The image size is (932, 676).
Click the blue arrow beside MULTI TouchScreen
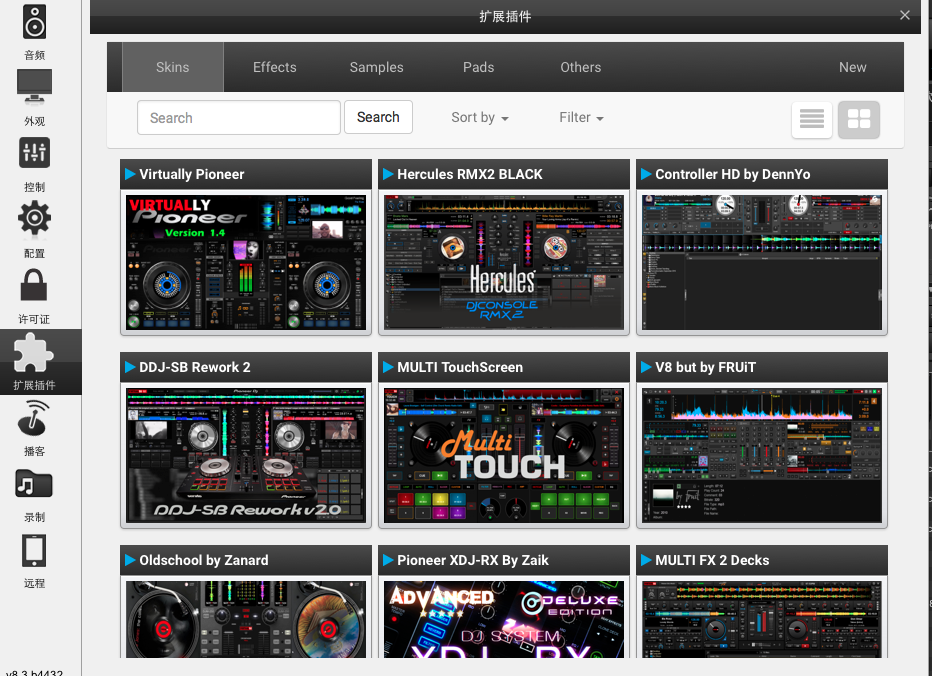(388, 367)
